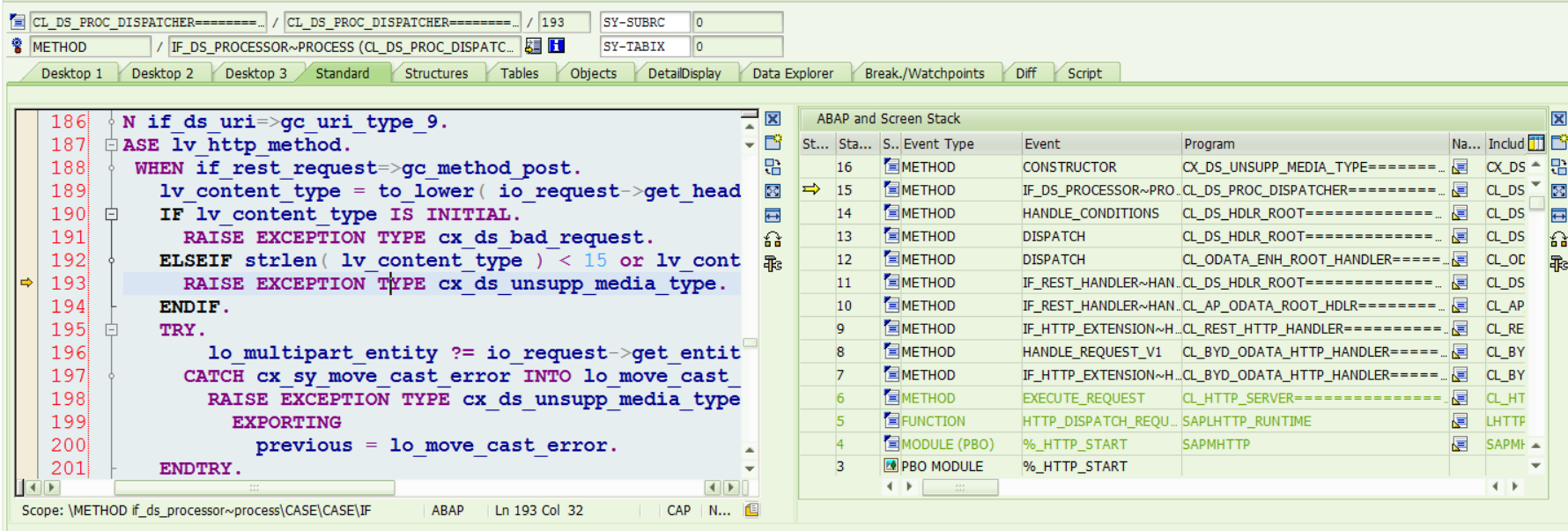Open the Objects tab
The image size is (1568, 531).
click(x=593, y=73)
